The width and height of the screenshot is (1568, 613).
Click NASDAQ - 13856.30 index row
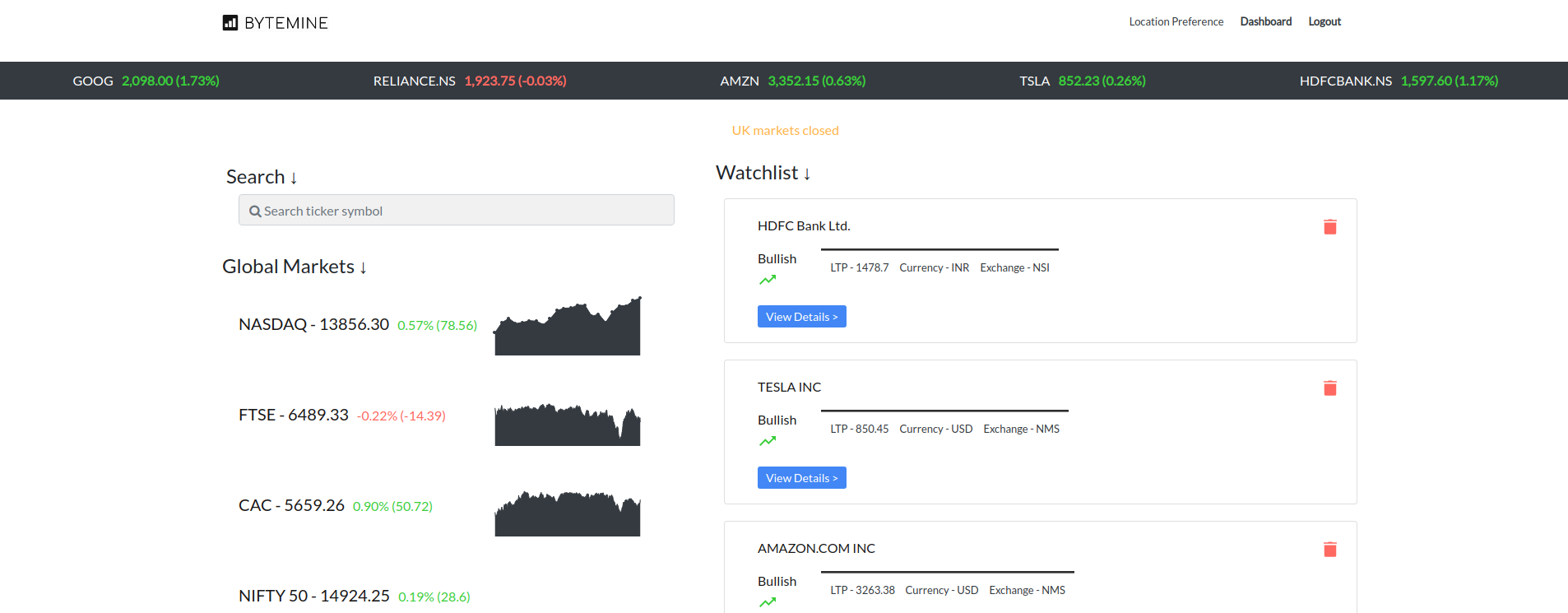click(313, 324)
